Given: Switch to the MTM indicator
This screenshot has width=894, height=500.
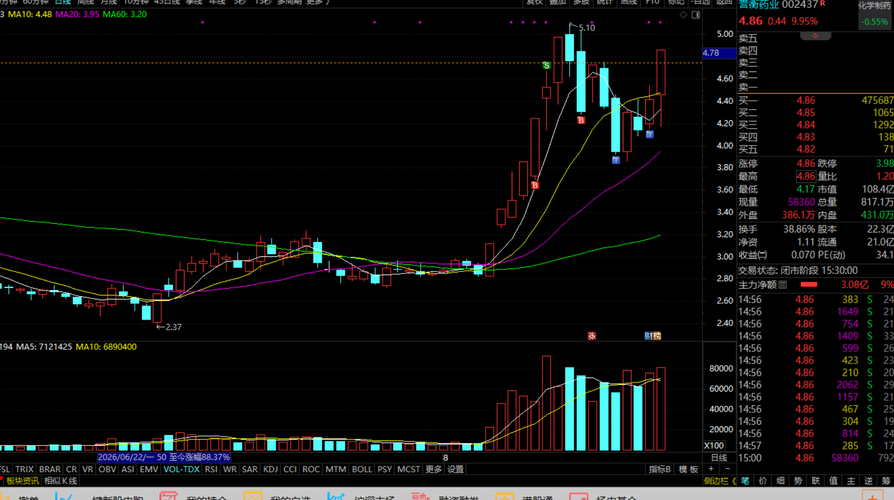Looking at the screenshot, I should pos(335,469).
